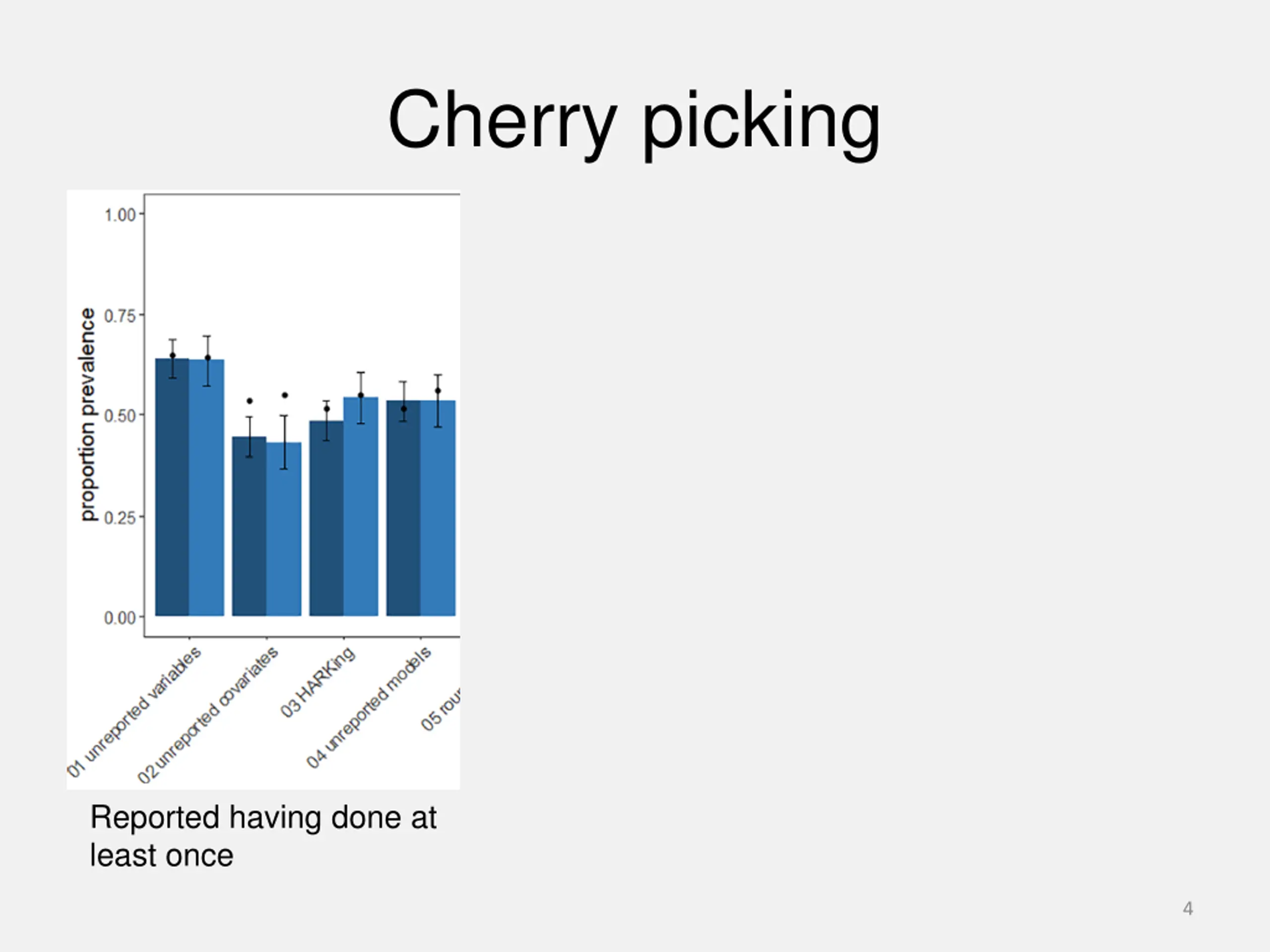Screen dimensions: 1270x952
Task: Click the 0.50 tick label on y-axis
Action: pos(120,416)
